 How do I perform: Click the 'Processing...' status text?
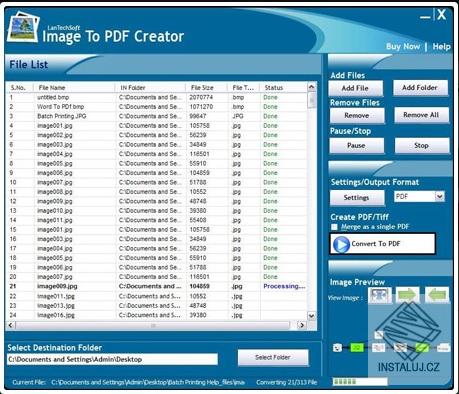pos(284,286)
